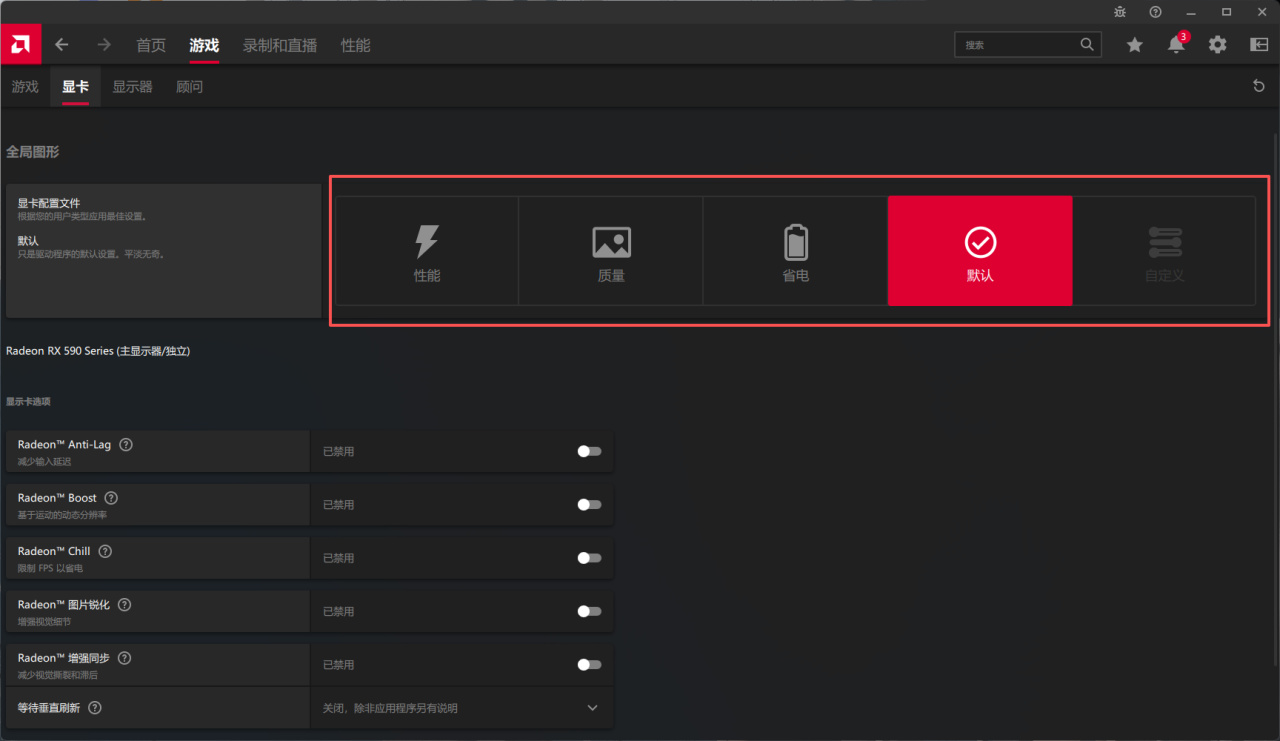Open the top 游戏 main tab
1280x741 pixels.
[204, 45]
